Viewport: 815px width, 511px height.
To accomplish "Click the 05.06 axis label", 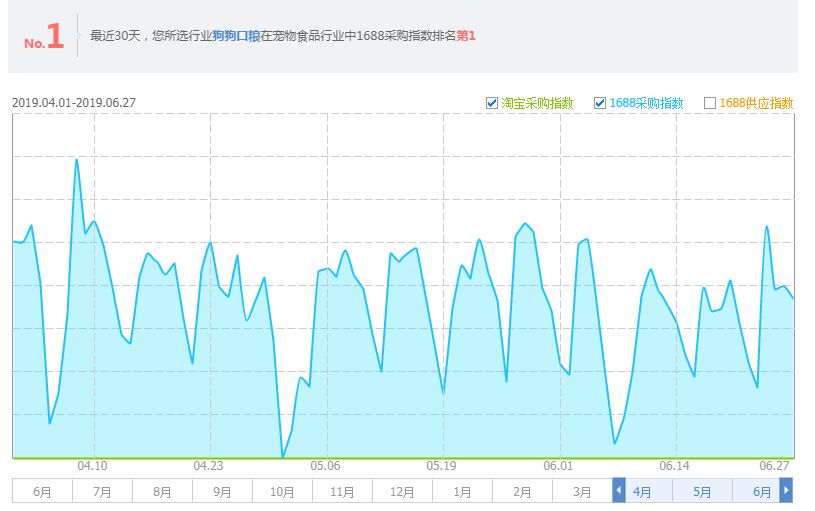I will coord(325,465).
